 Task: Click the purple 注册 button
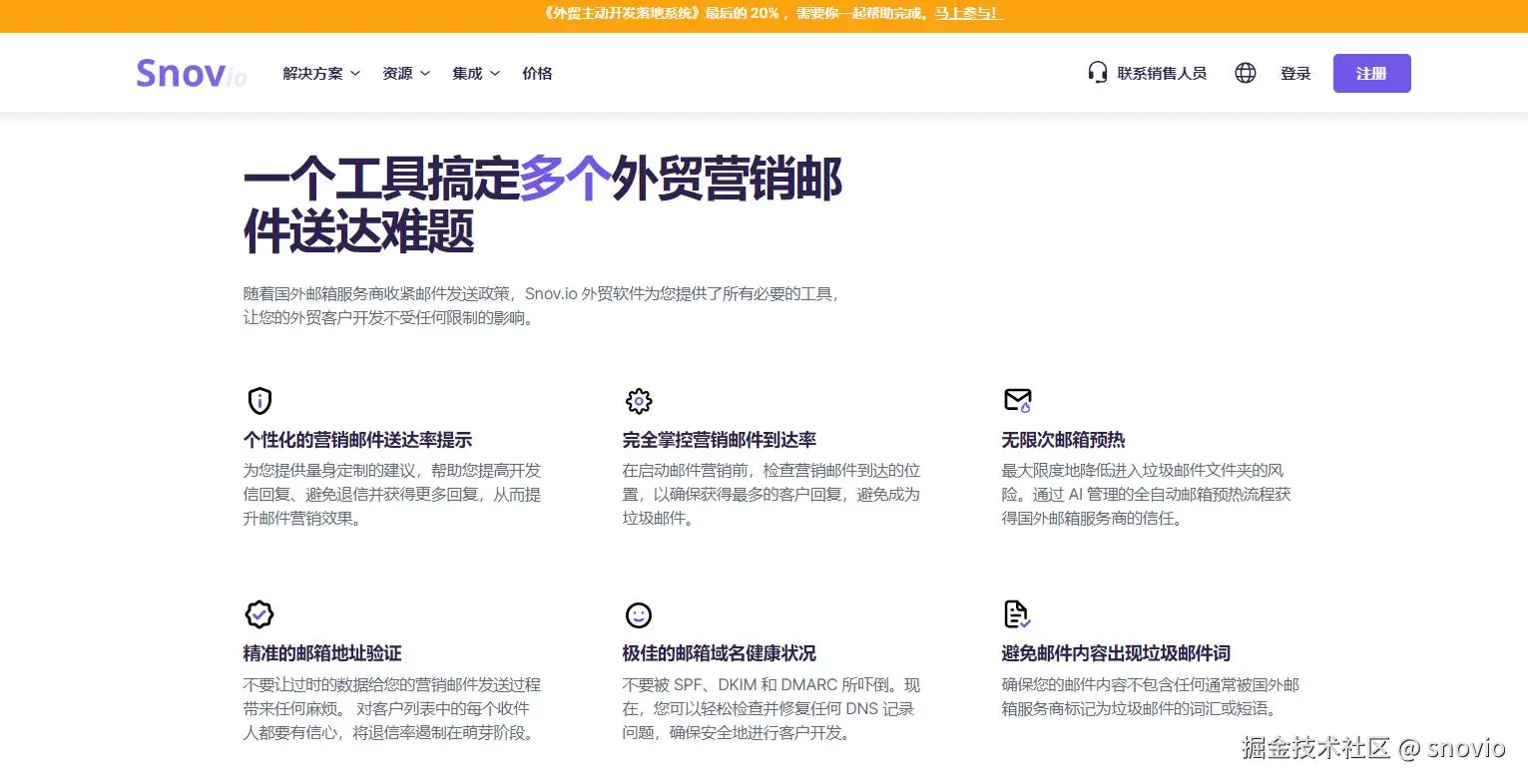tap(1371, 73)
